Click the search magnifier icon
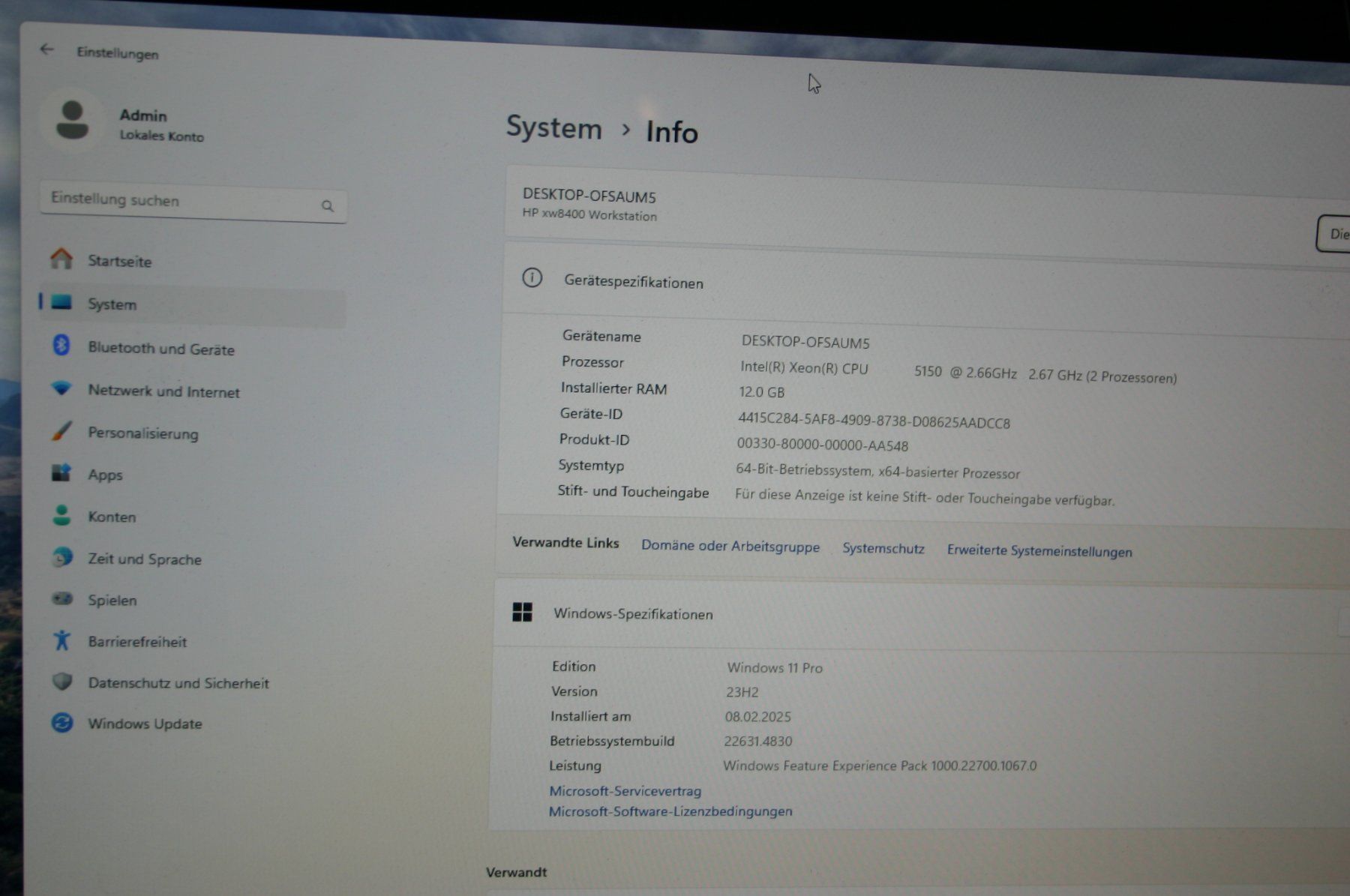Image resolution: width=1350 pixels, height=896 pixels. tap(327, 205)
